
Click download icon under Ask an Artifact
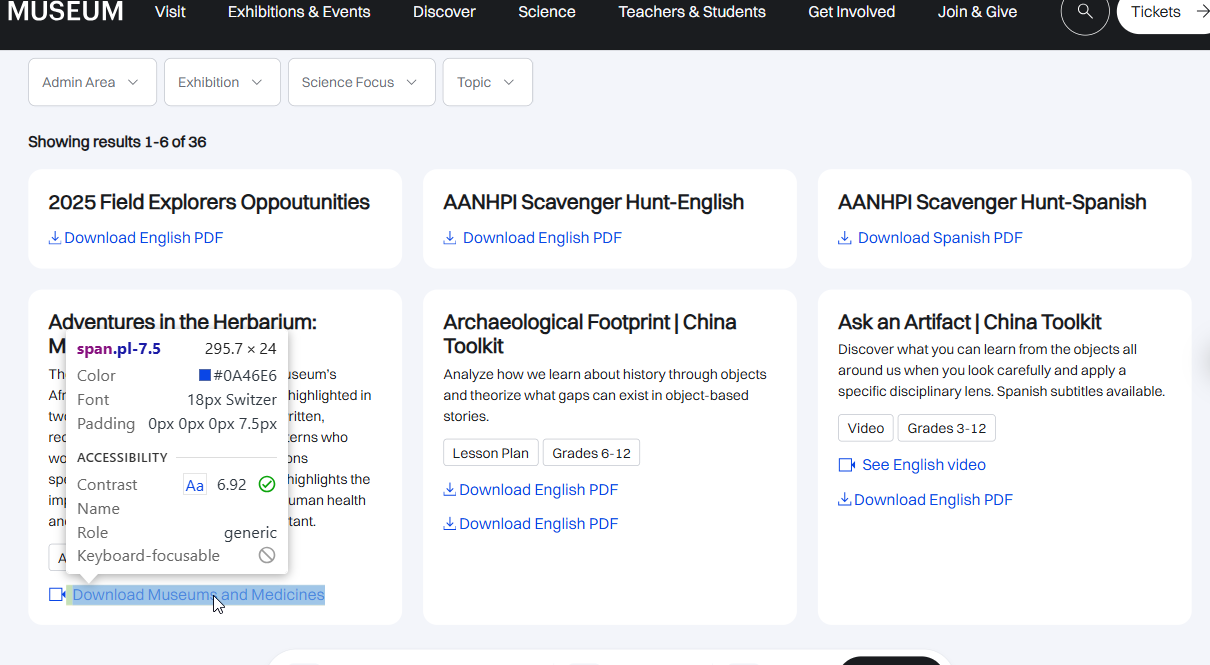click(845, 500)
